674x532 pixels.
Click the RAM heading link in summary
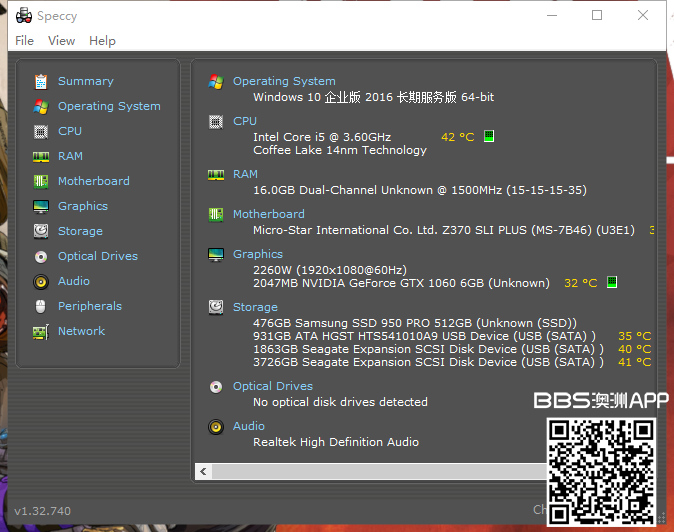coord(245,174)
